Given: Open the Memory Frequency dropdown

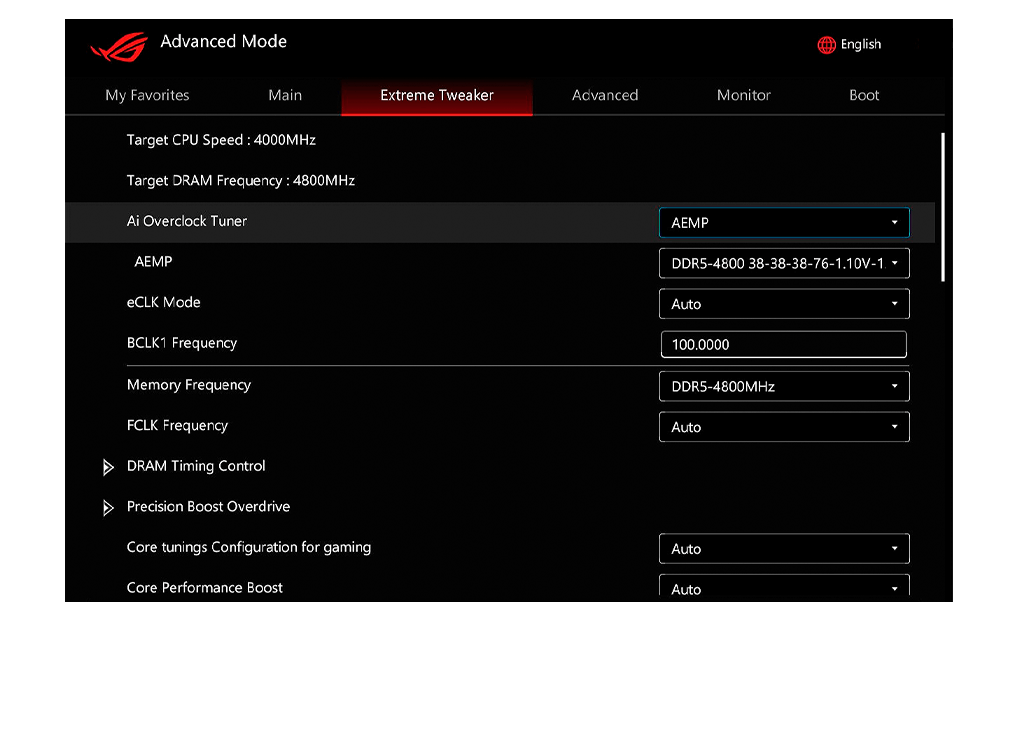Looking at the screenshot, I should 784,386.
